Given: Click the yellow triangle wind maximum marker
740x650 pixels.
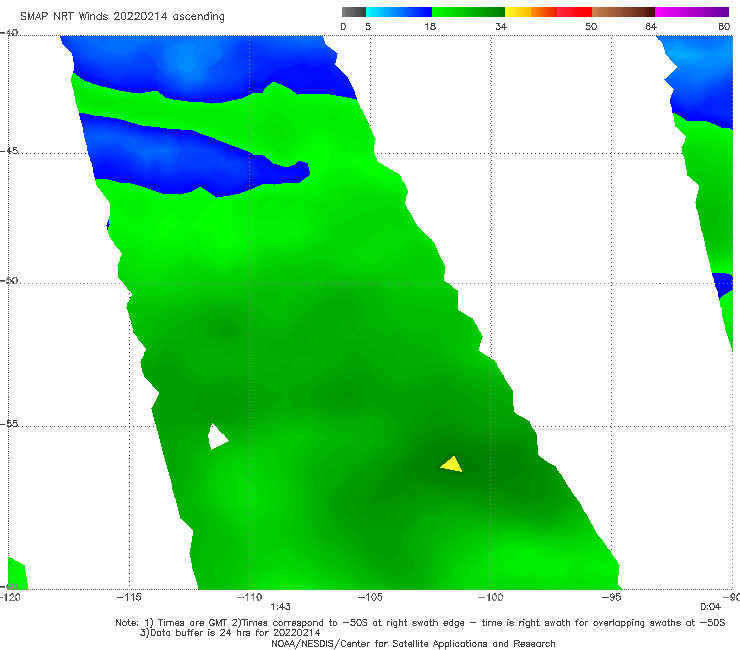Looking at the screenshot, I should point(452,464).
